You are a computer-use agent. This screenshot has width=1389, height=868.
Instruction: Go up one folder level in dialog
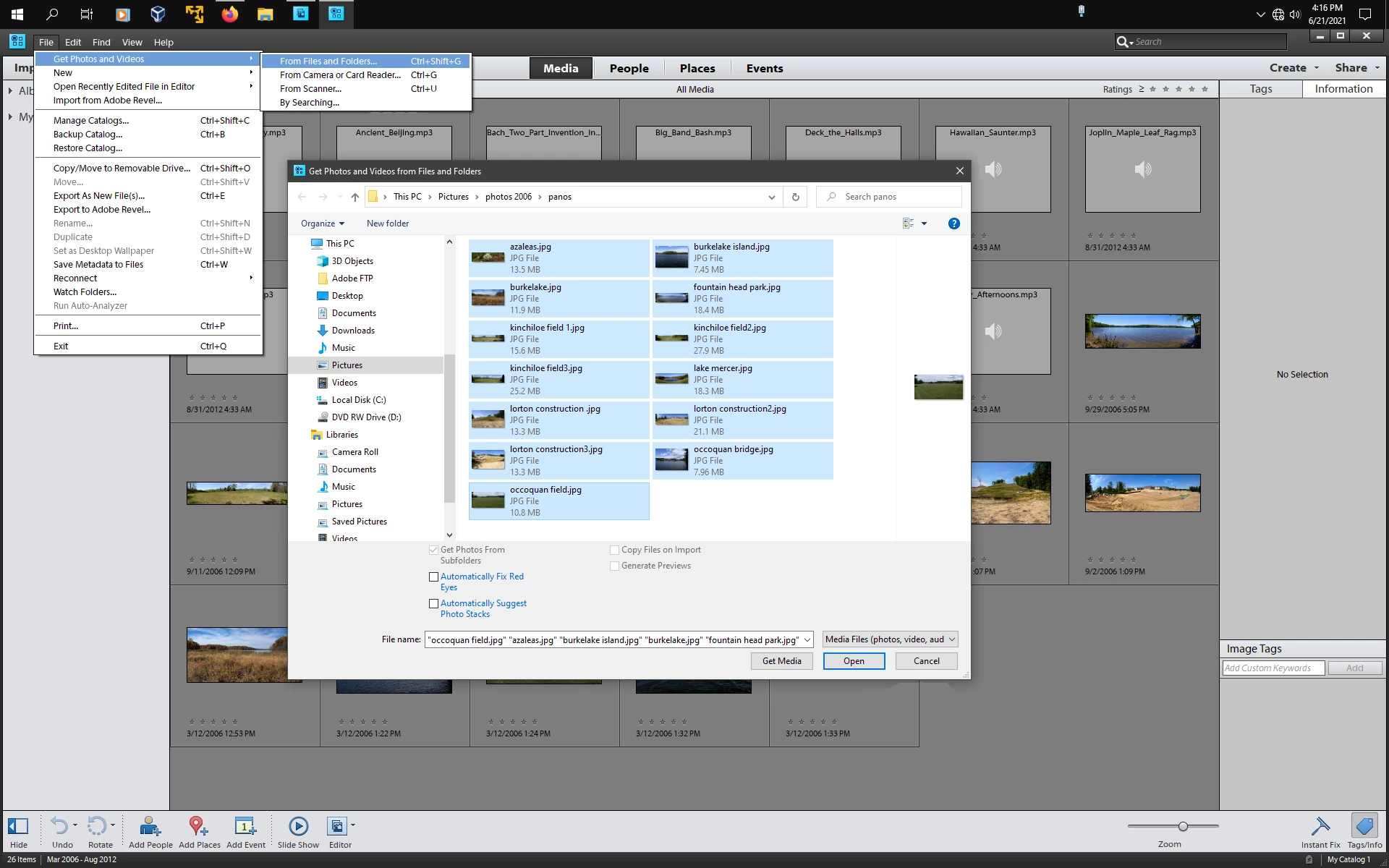354,197
